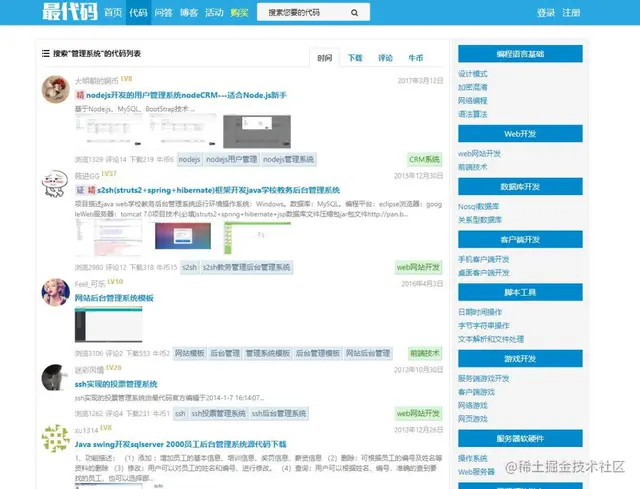Select the 牛币 sort tab

[416, 58]
